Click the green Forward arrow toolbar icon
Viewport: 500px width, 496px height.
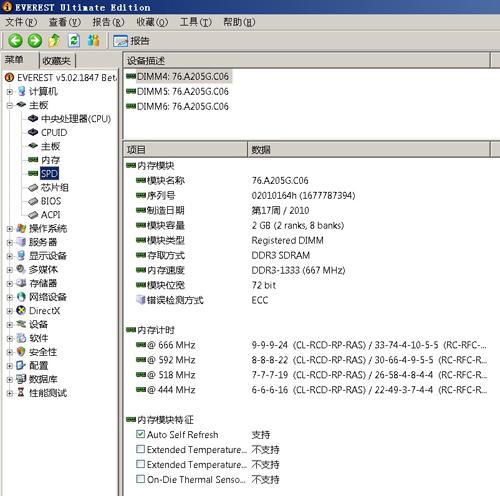[35, 41]
